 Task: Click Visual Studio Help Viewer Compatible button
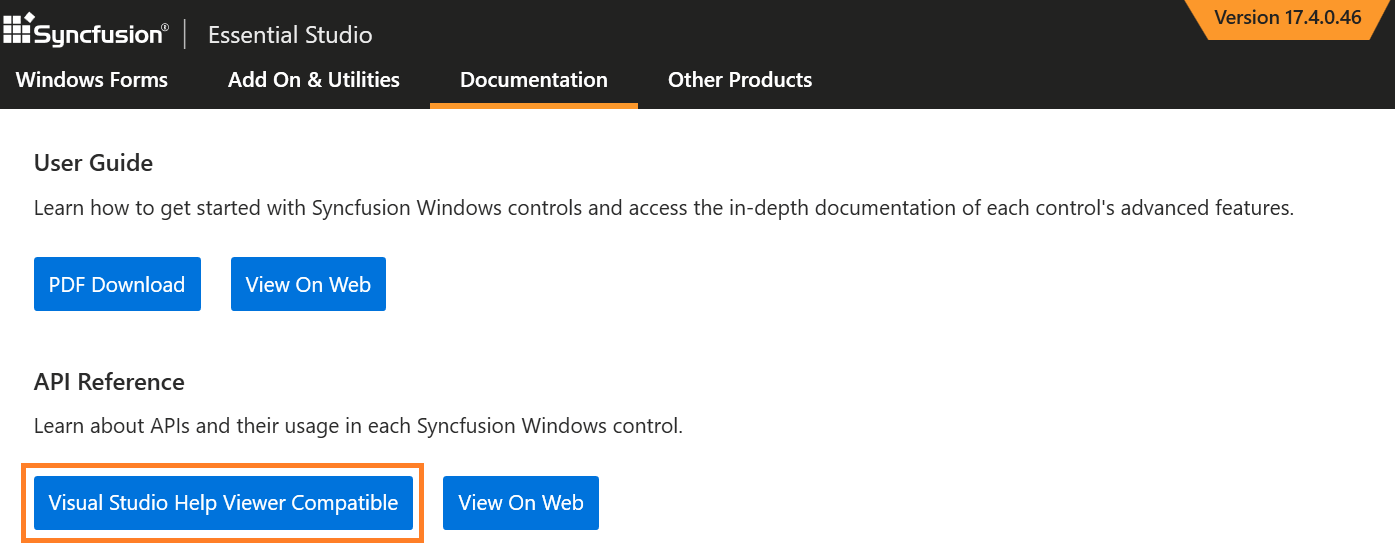[x=223, y=503]
